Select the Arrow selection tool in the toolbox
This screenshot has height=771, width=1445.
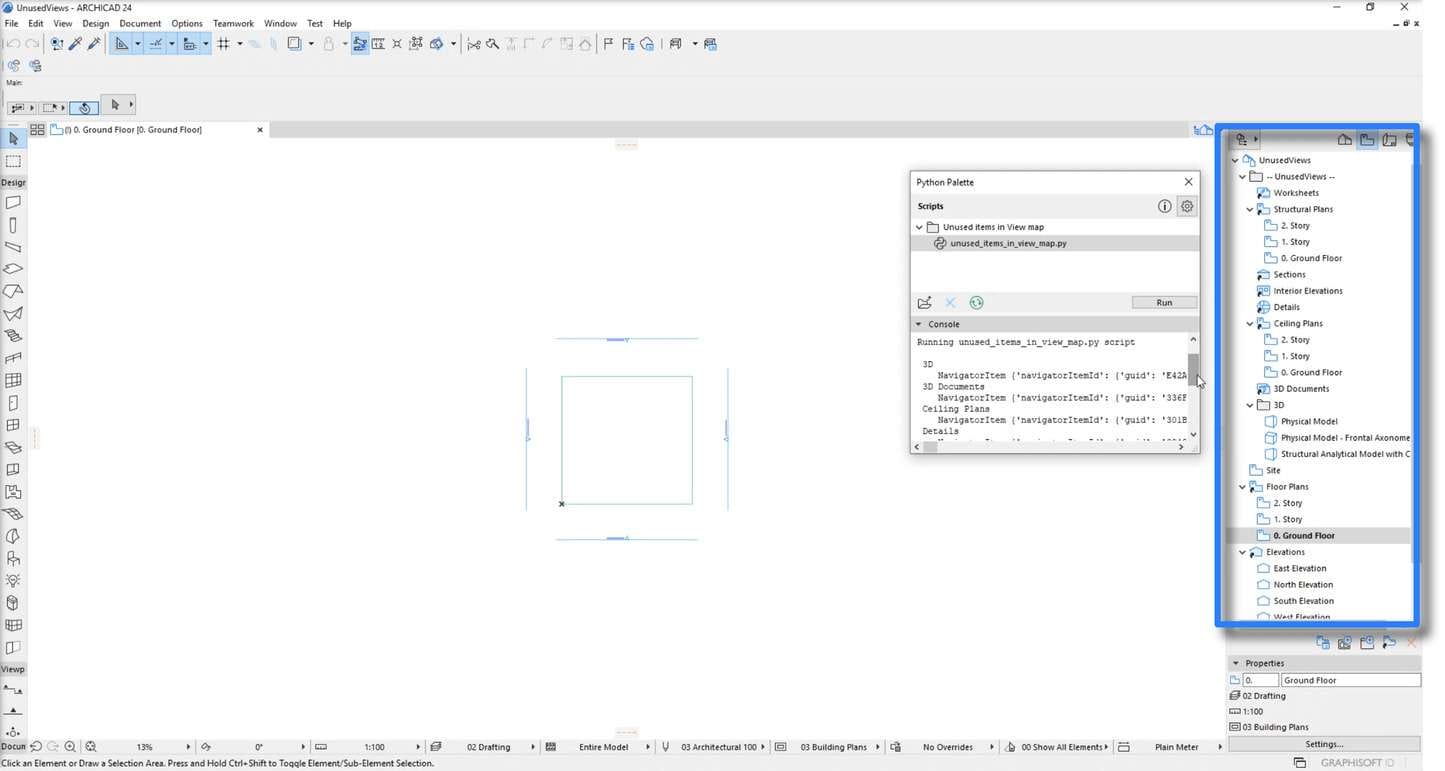13,138
